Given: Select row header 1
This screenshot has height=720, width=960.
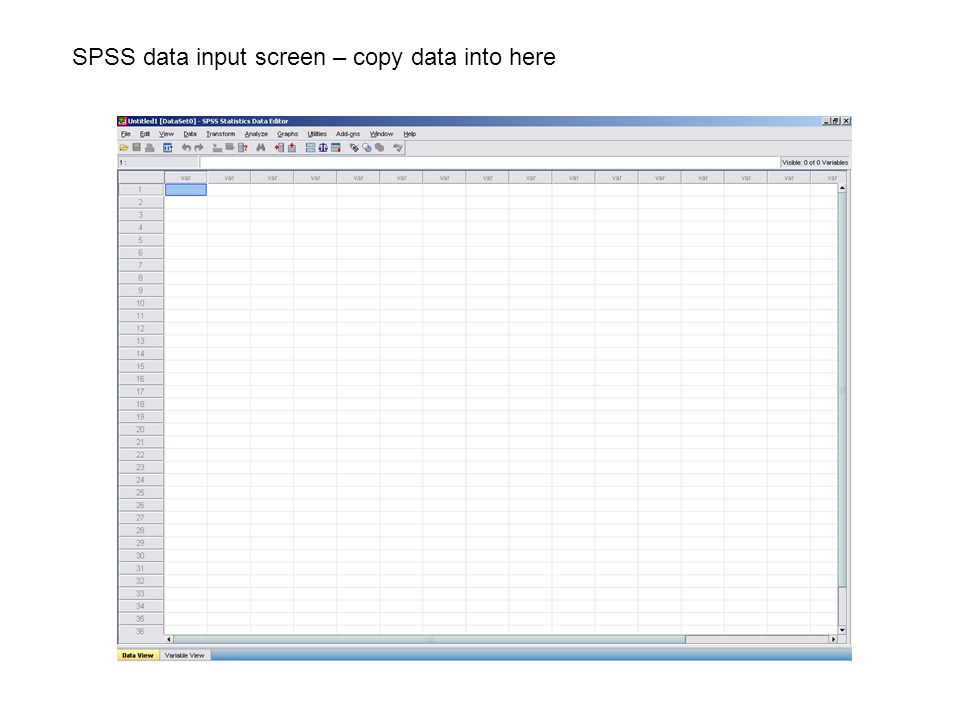Looking at the screenshot, I should click(x=140, y=190).
